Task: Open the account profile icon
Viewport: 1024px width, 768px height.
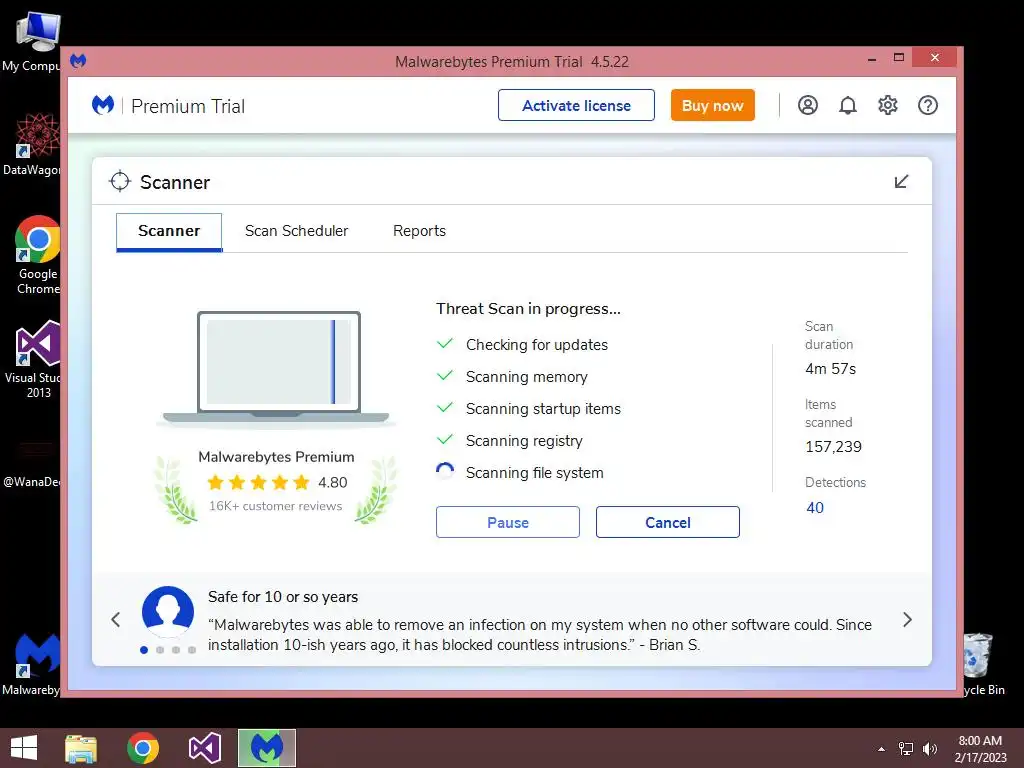Action: click(808, 105)
